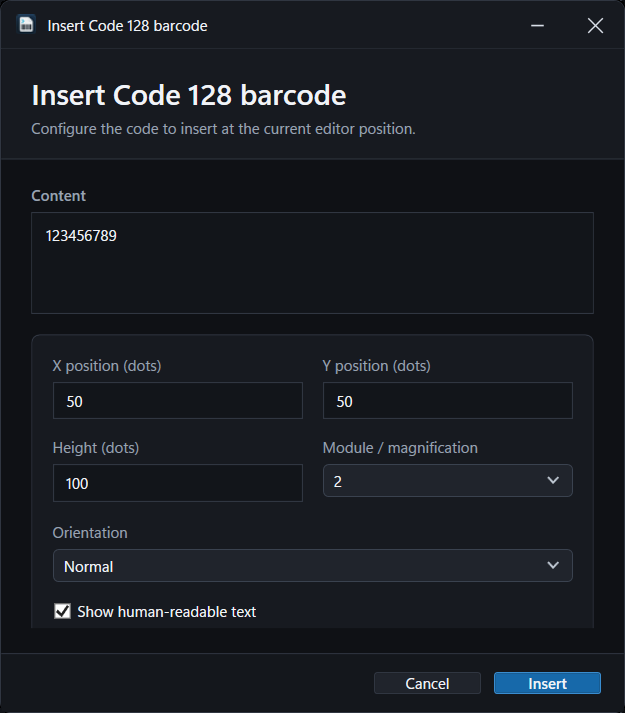Click the chevron arrow of magnification combo
Viewport: 625px width, 713px height.
tap(553, 480)
